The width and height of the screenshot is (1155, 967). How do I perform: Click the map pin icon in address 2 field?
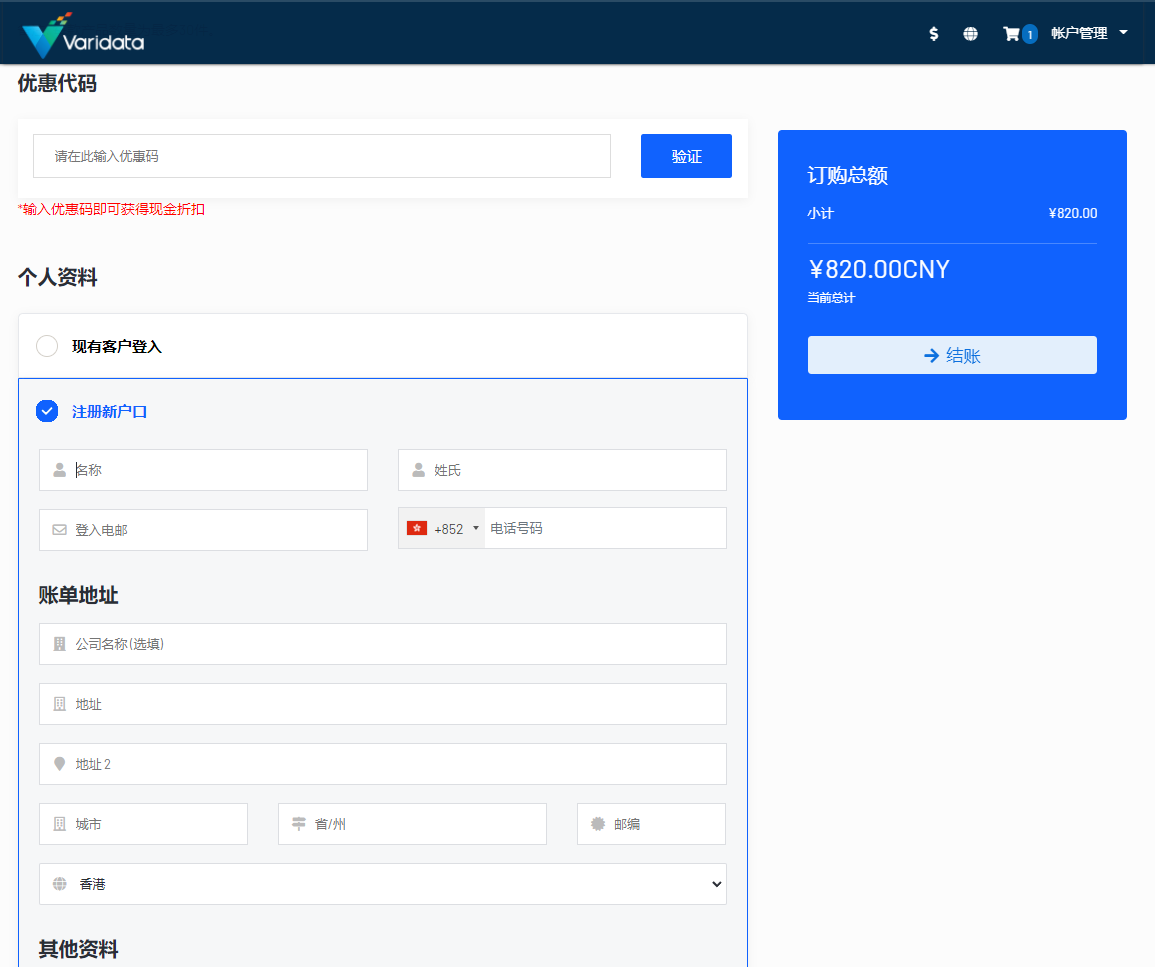click(x=60, y=764)
